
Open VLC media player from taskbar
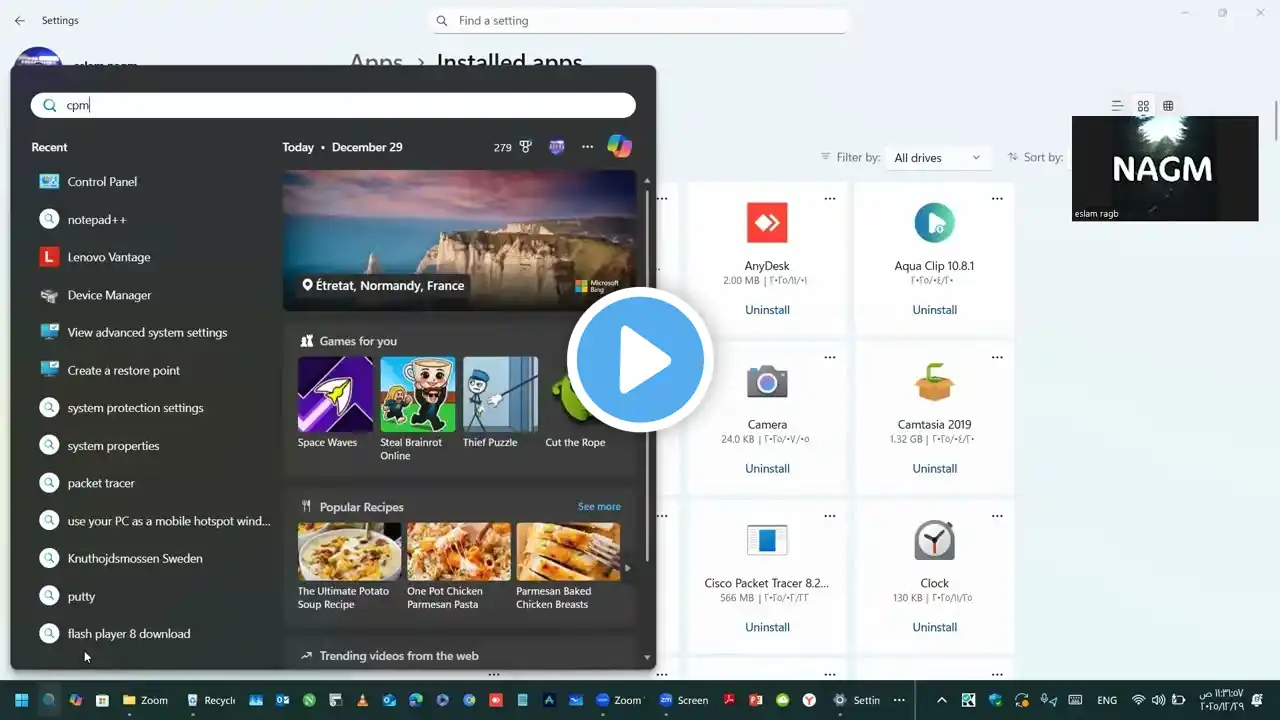362,700
